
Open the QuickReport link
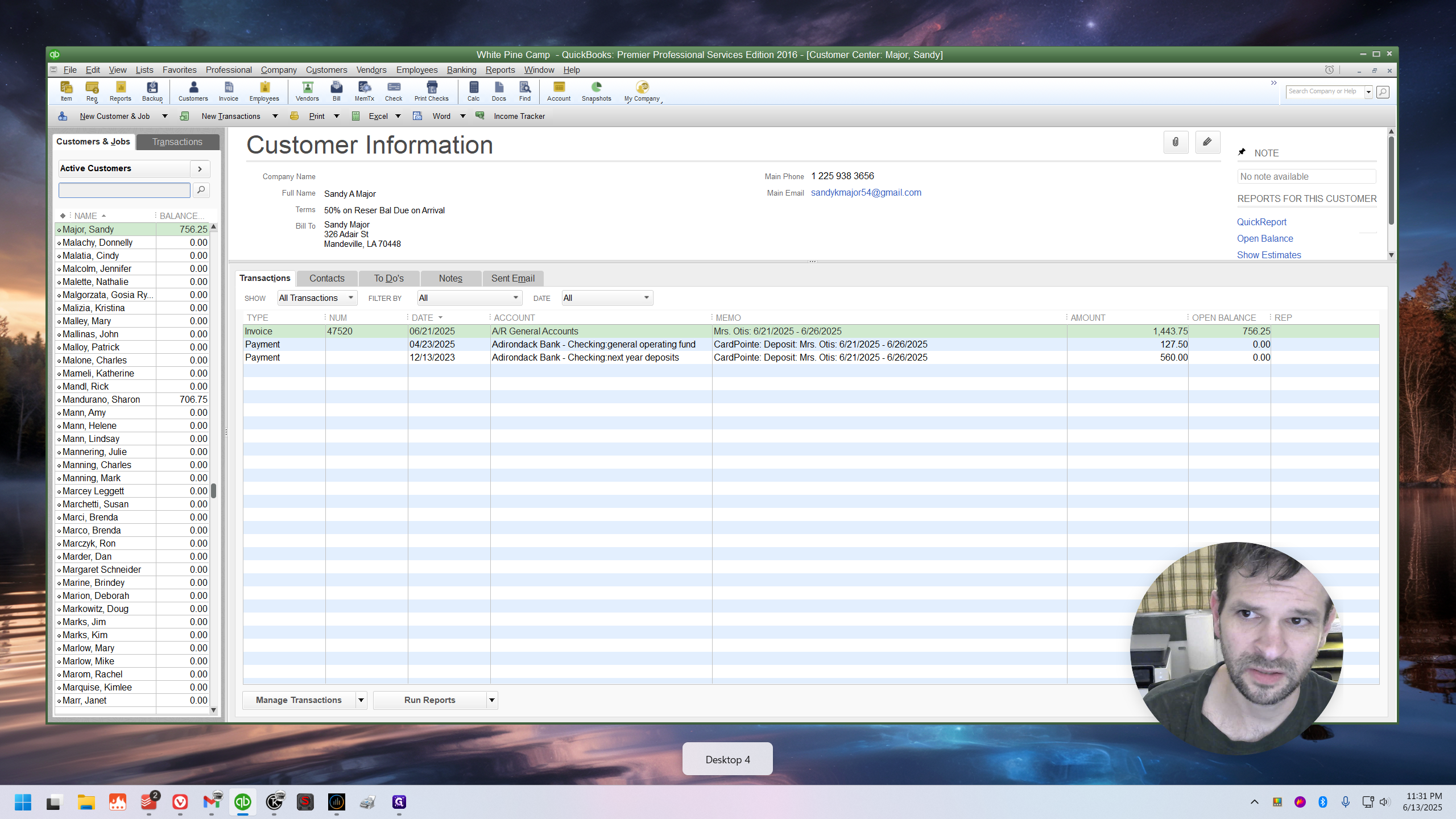point(1261,222)
